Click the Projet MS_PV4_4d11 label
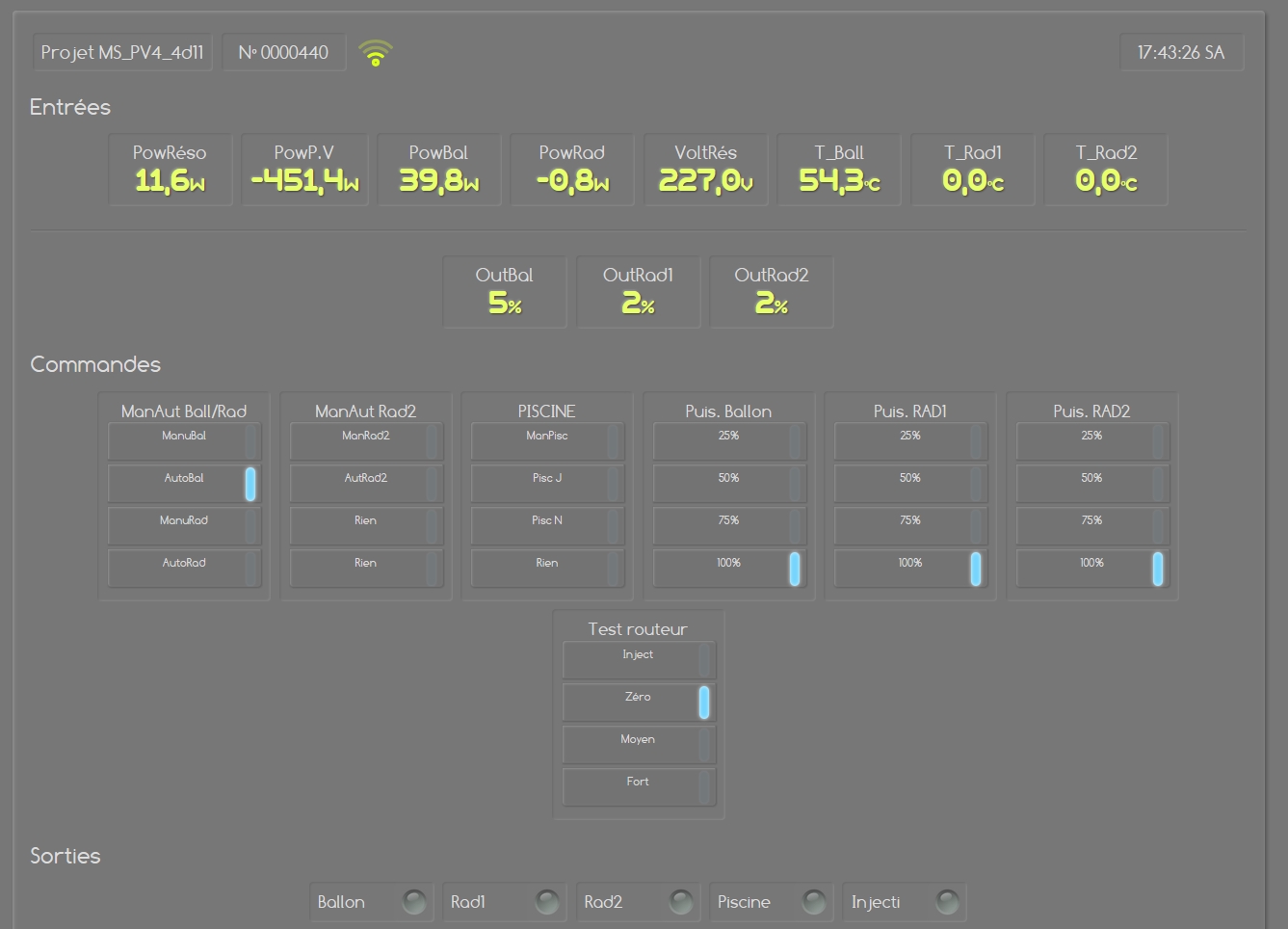Screen dimensions: 1288x929 pyautogui.click(x=122, y=53)
